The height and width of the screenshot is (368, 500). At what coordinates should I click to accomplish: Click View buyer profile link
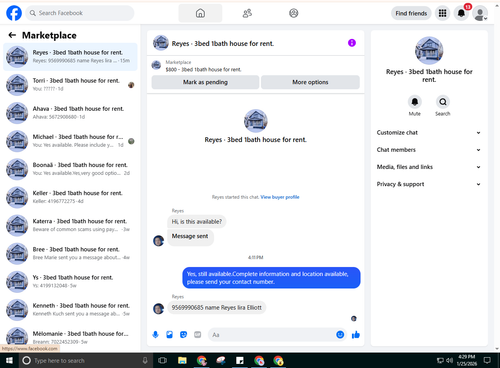[x=280, y=197]
